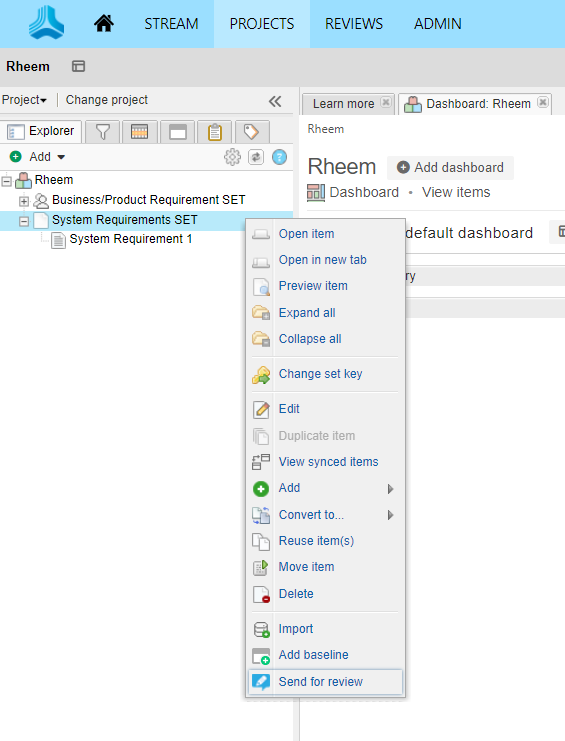
Task: Click the red Delete icon
Action: pos(261,595)
